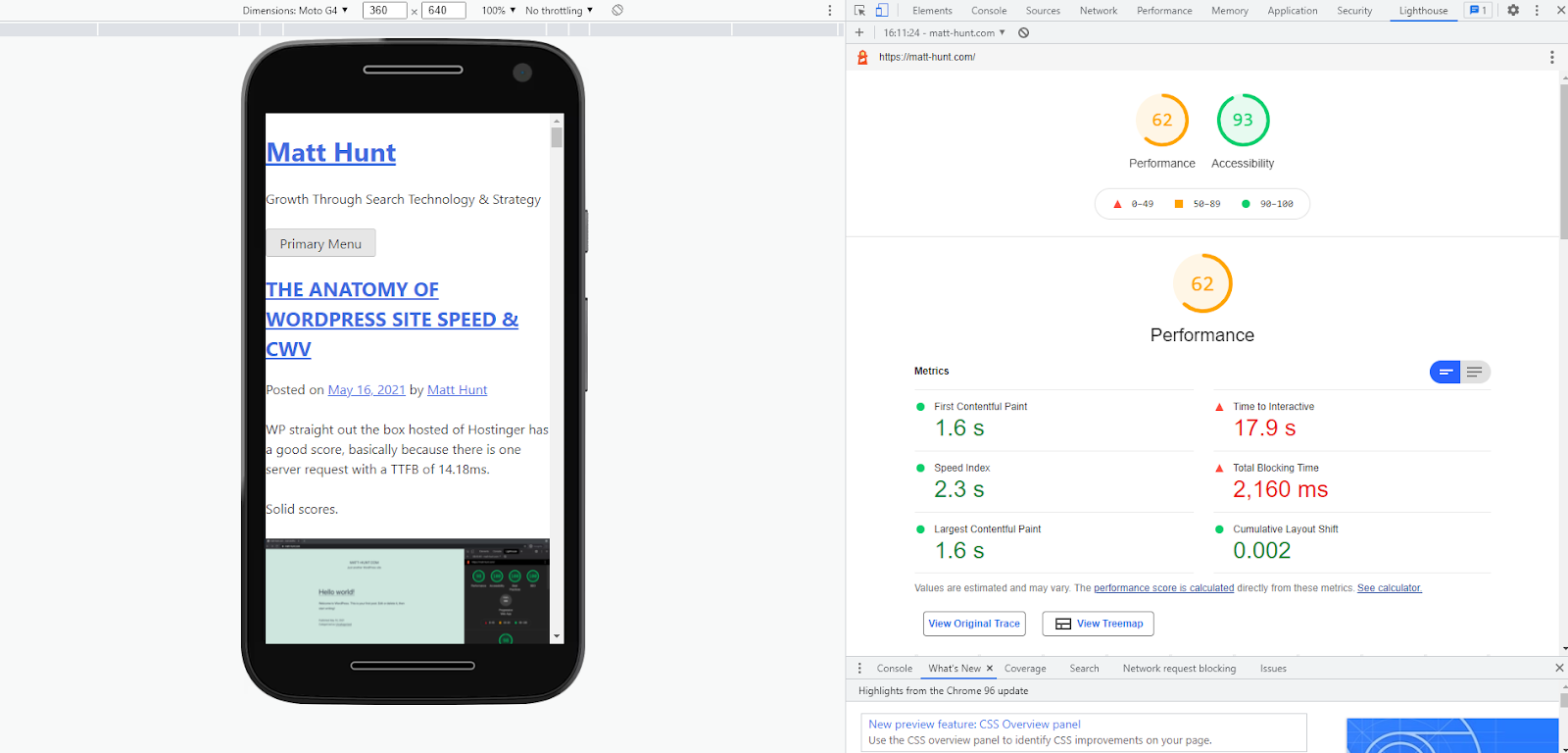Click the post screenshot thumbnail image
This screenshot has width=1568, height=753.
(x=408, y=591)
